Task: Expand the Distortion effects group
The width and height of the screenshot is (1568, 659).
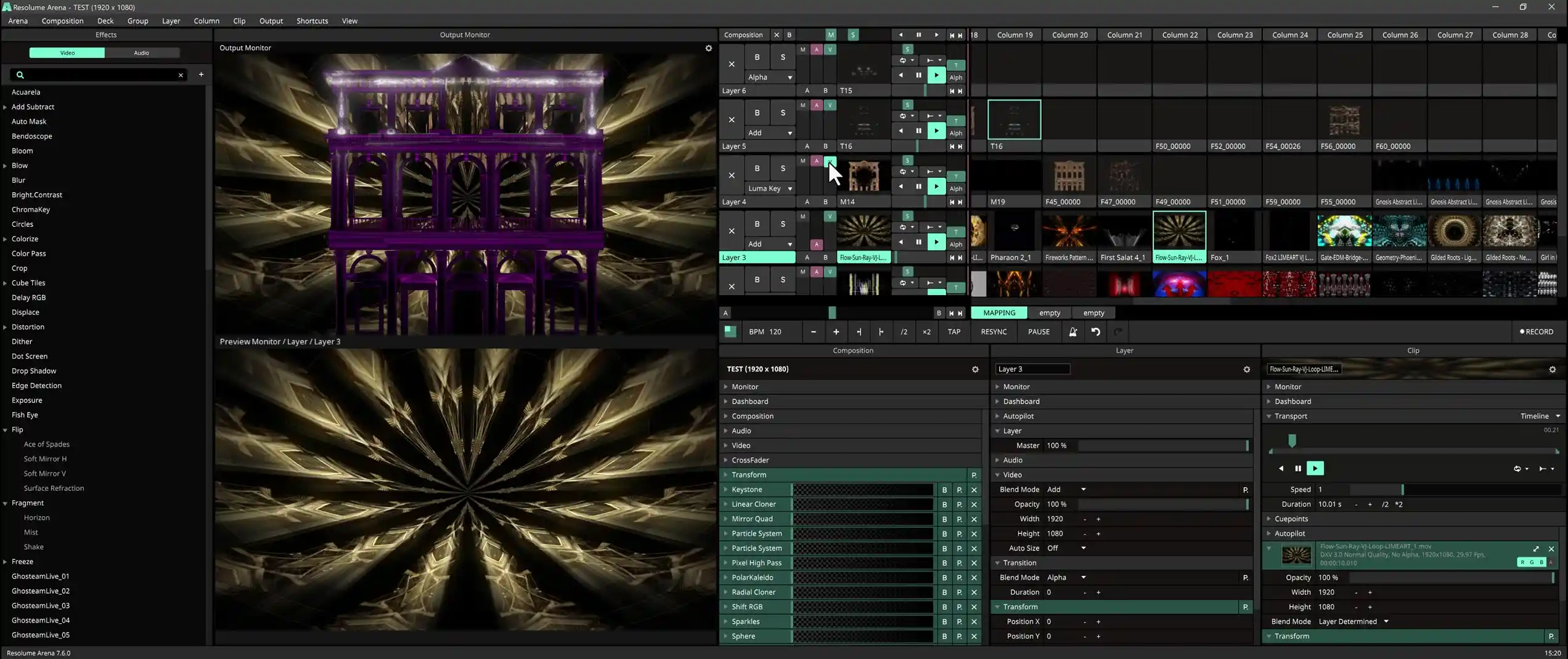Action: 6,327
